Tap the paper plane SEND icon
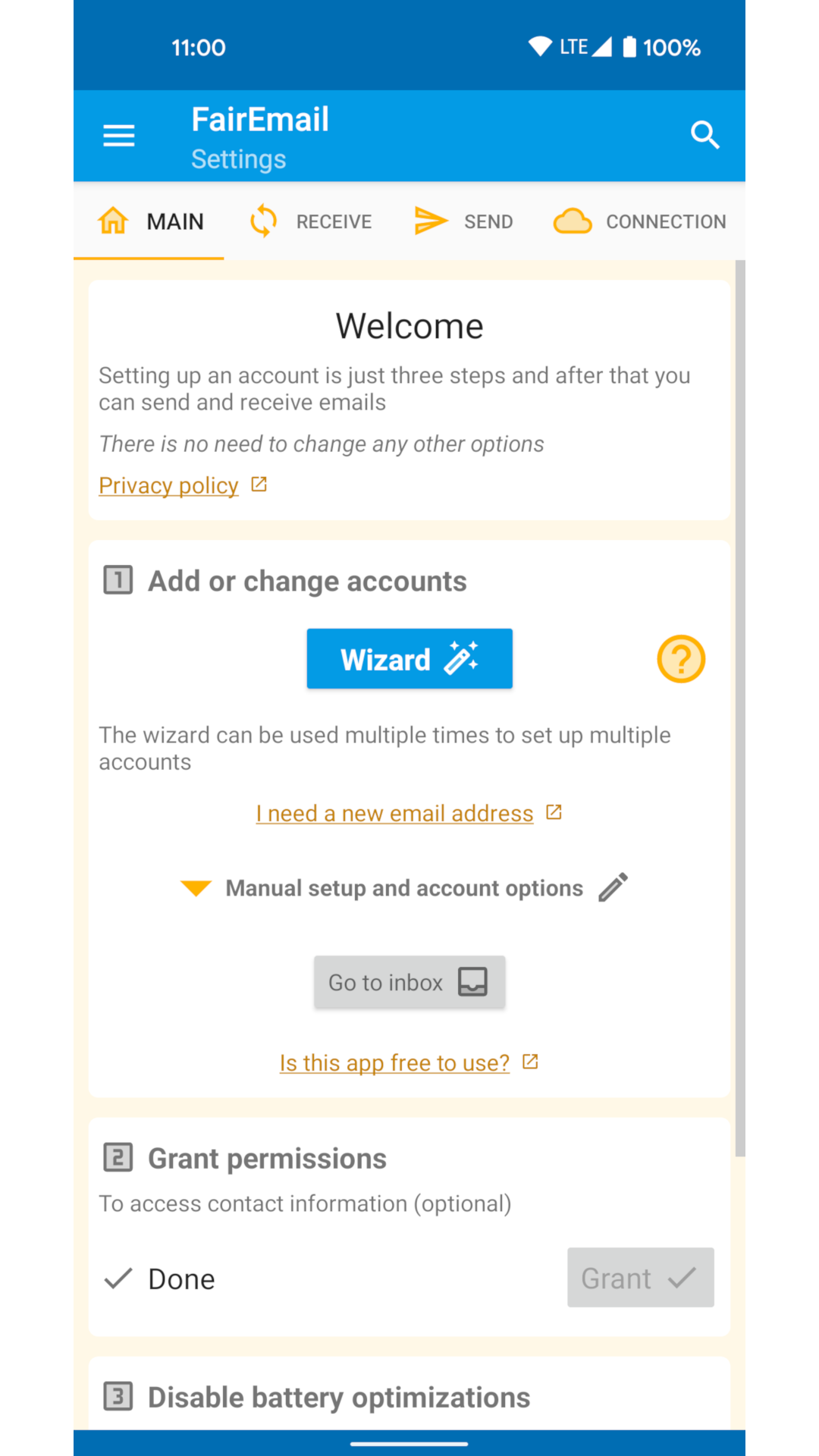Screen dimensions: 819x1456 point(431,221)
